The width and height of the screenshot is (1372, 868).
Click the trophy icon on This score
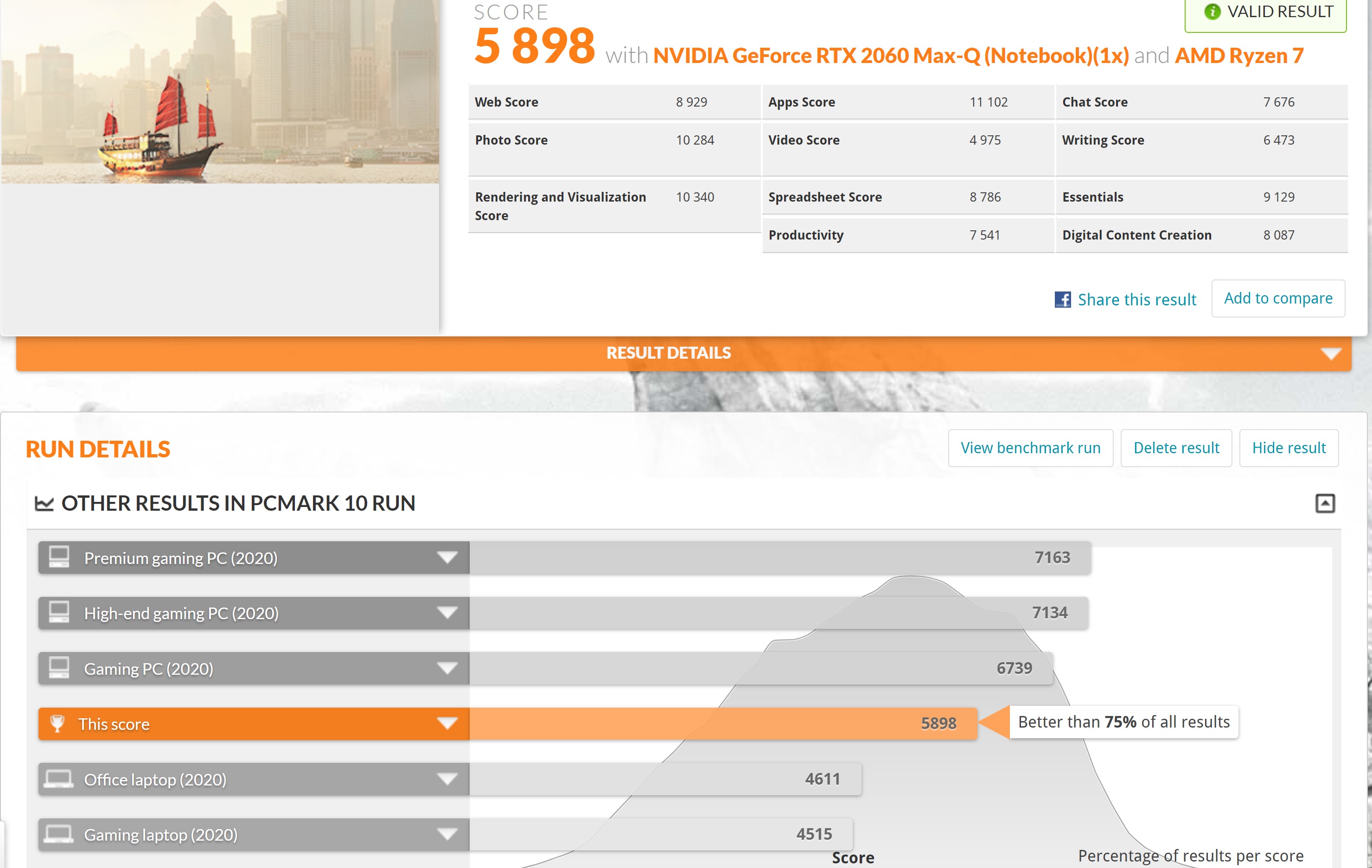pyautogui.click(x=57, y=723)
